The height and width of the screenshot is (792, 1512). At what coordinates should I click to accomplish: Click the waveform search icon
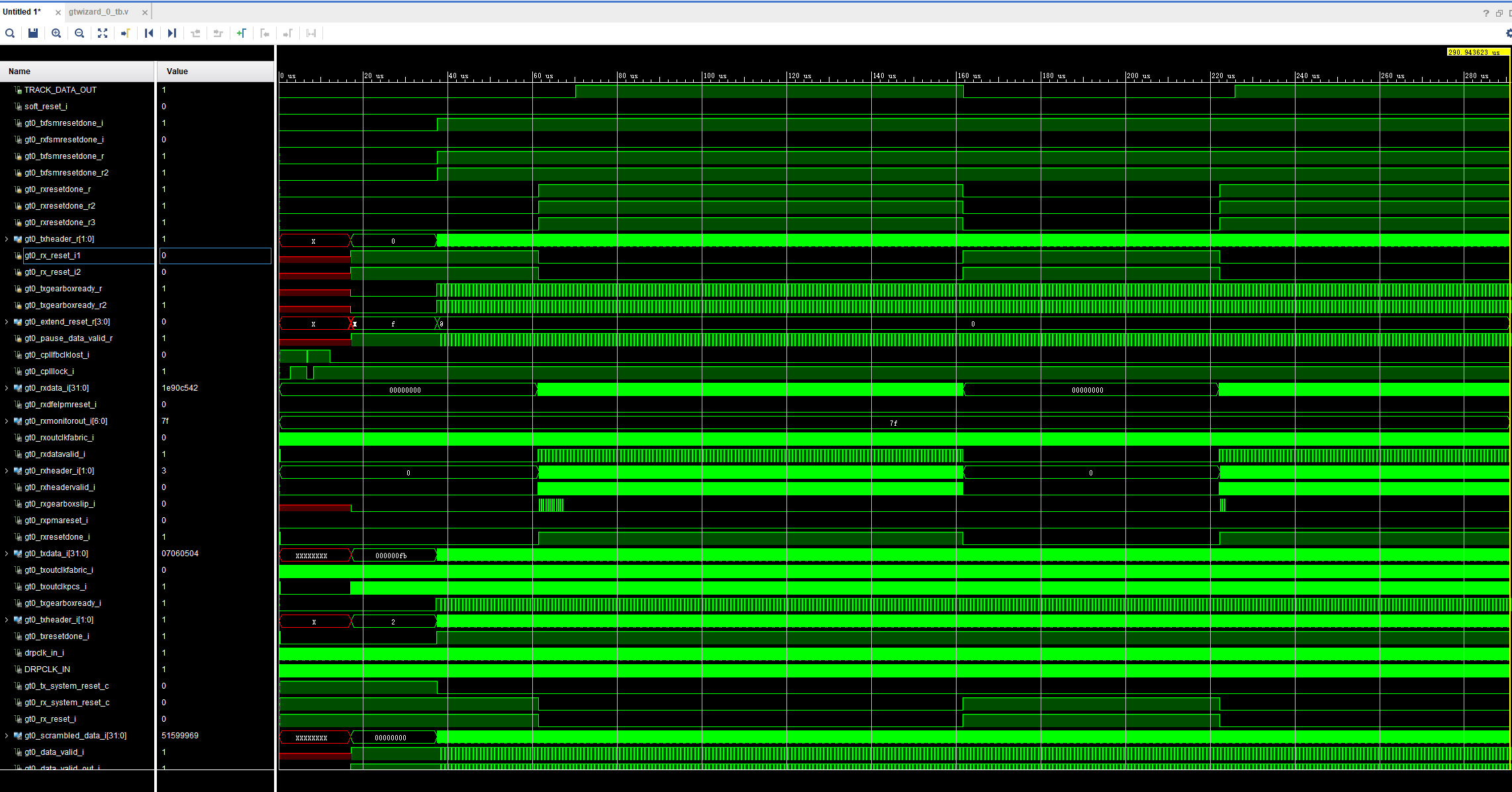pyautogui.click(x=10, y=33)
